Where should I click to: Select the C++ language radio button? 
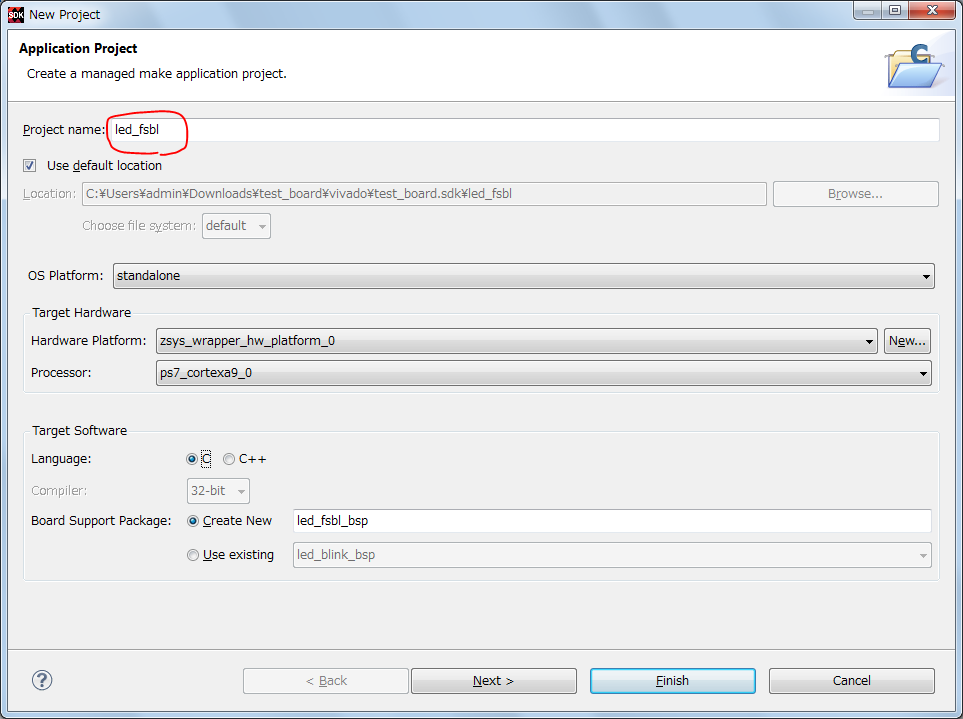[229, 459]
